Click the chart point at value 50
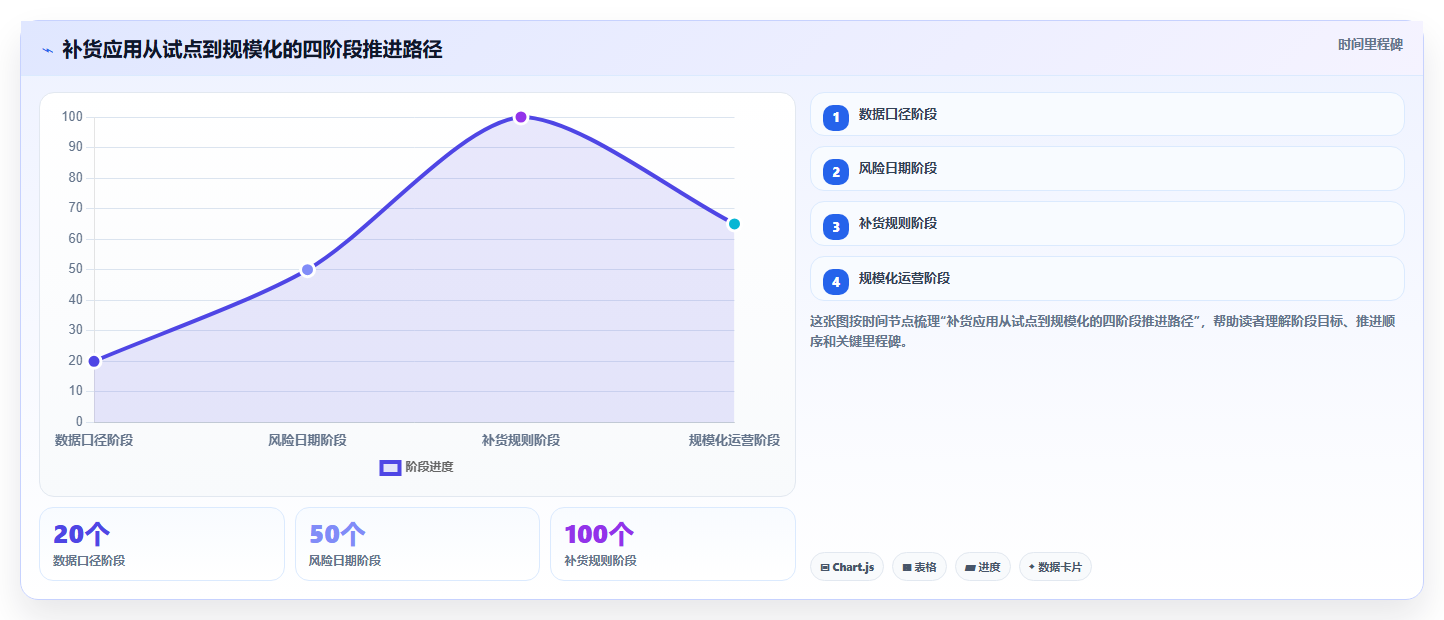 (x=308, y=270)
